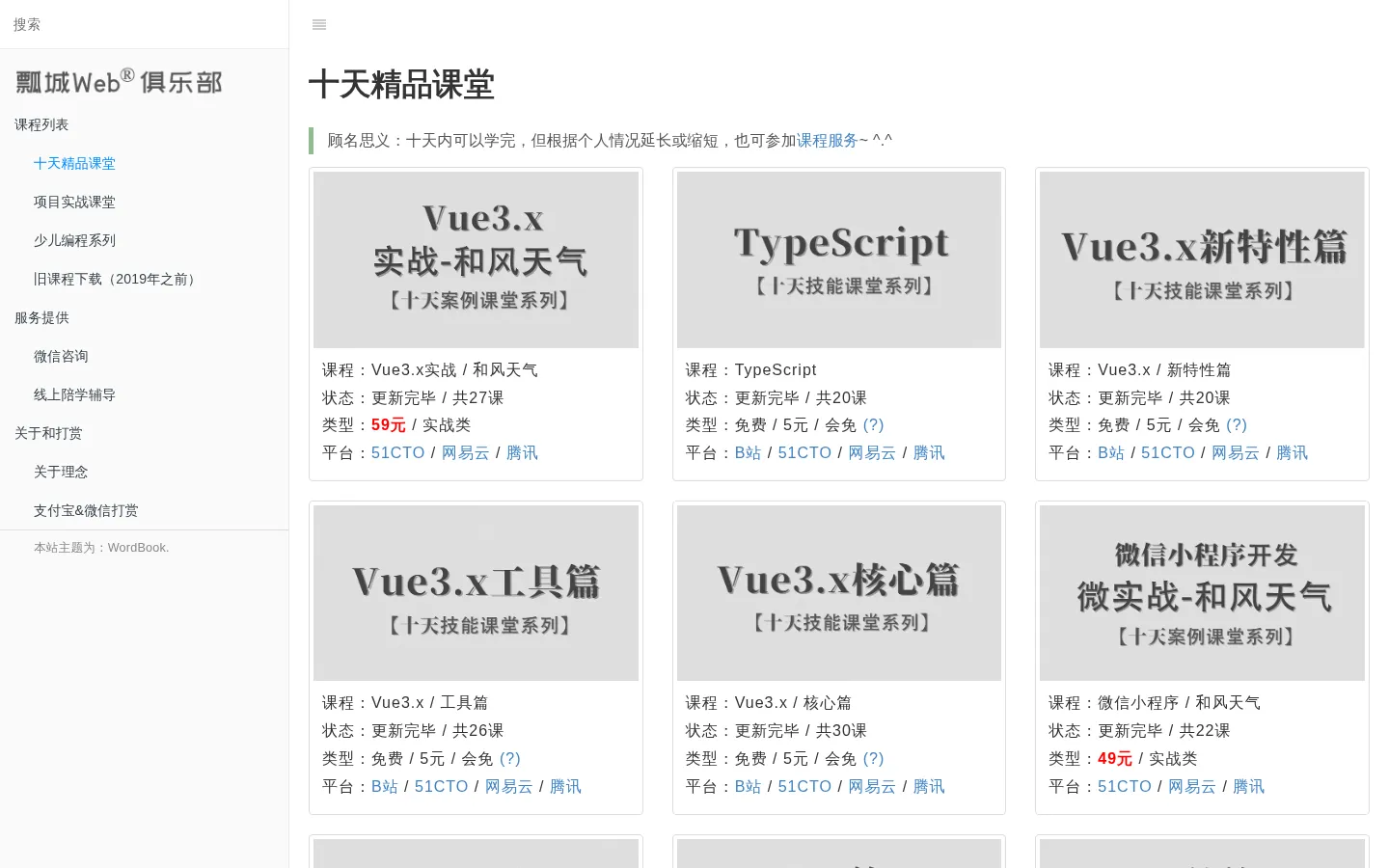Click the 关于和打赏 sidebar section heading
Screen dimensions: 1389x868
click(48, 434)
